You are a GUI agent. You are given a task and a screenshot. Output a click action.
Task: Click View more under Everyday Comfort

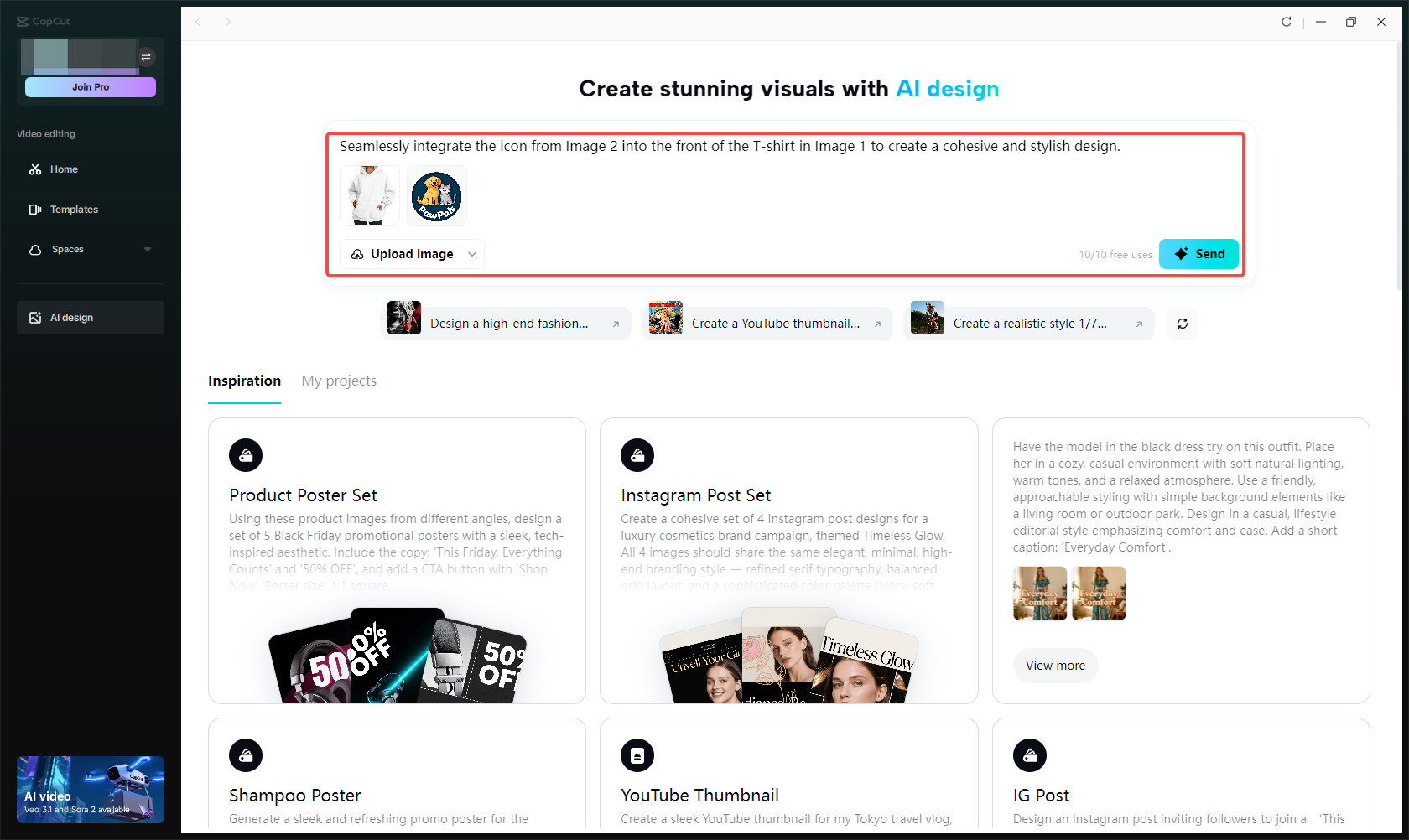(x=1055, y=665)
